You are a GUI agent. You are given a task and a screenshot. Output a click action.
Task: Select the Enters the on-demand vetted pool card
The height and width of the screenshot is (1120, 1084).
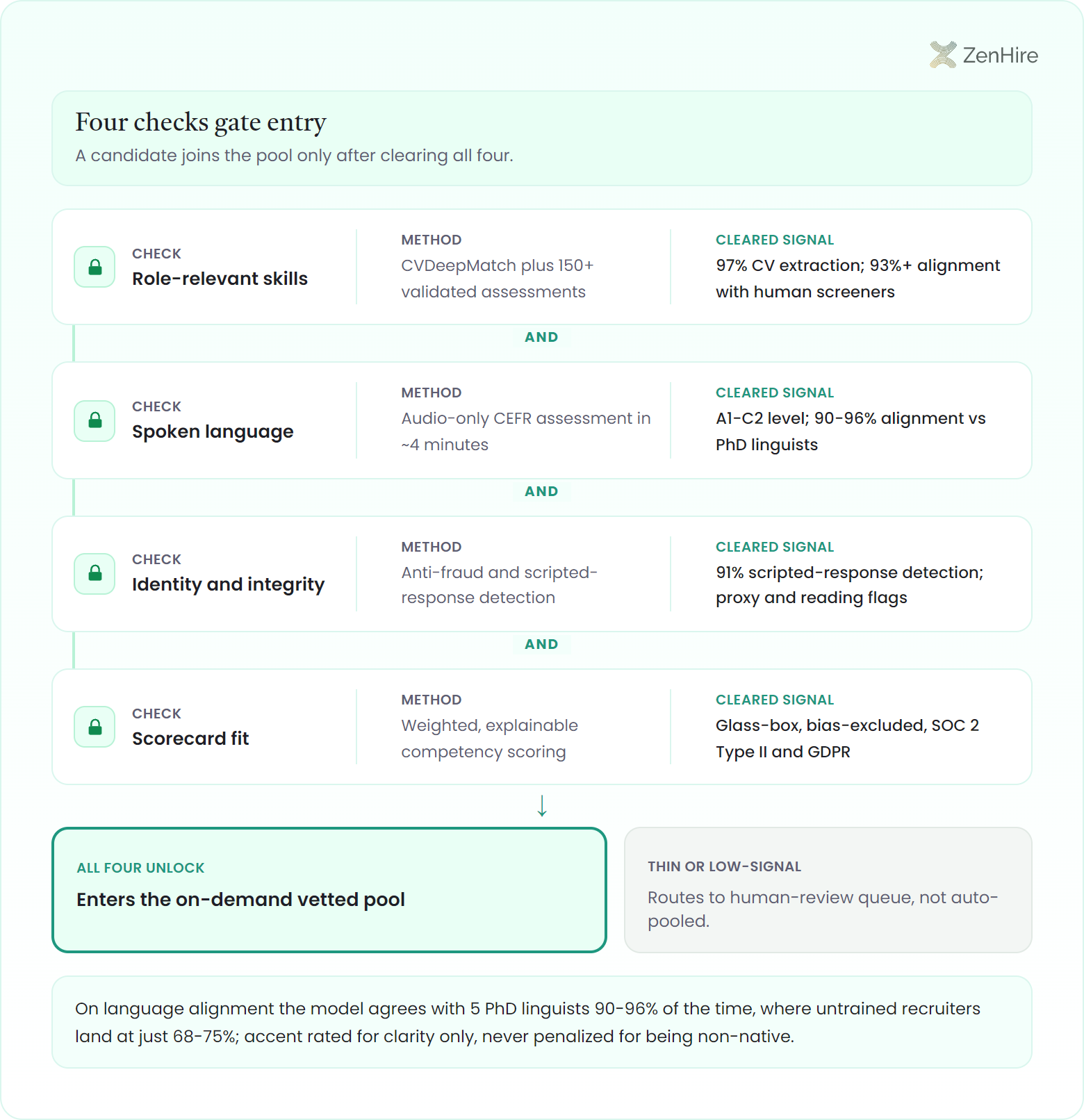[329, 890]
